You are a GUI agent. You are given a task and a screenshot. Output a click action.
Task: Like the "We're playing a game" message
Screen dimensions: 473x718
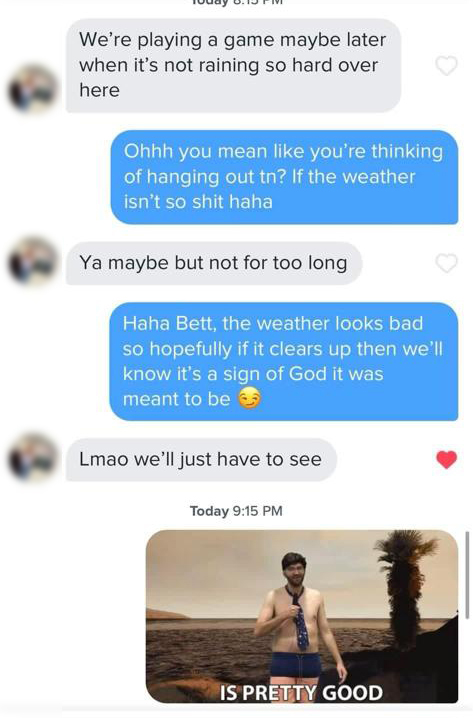click(446, 65)
